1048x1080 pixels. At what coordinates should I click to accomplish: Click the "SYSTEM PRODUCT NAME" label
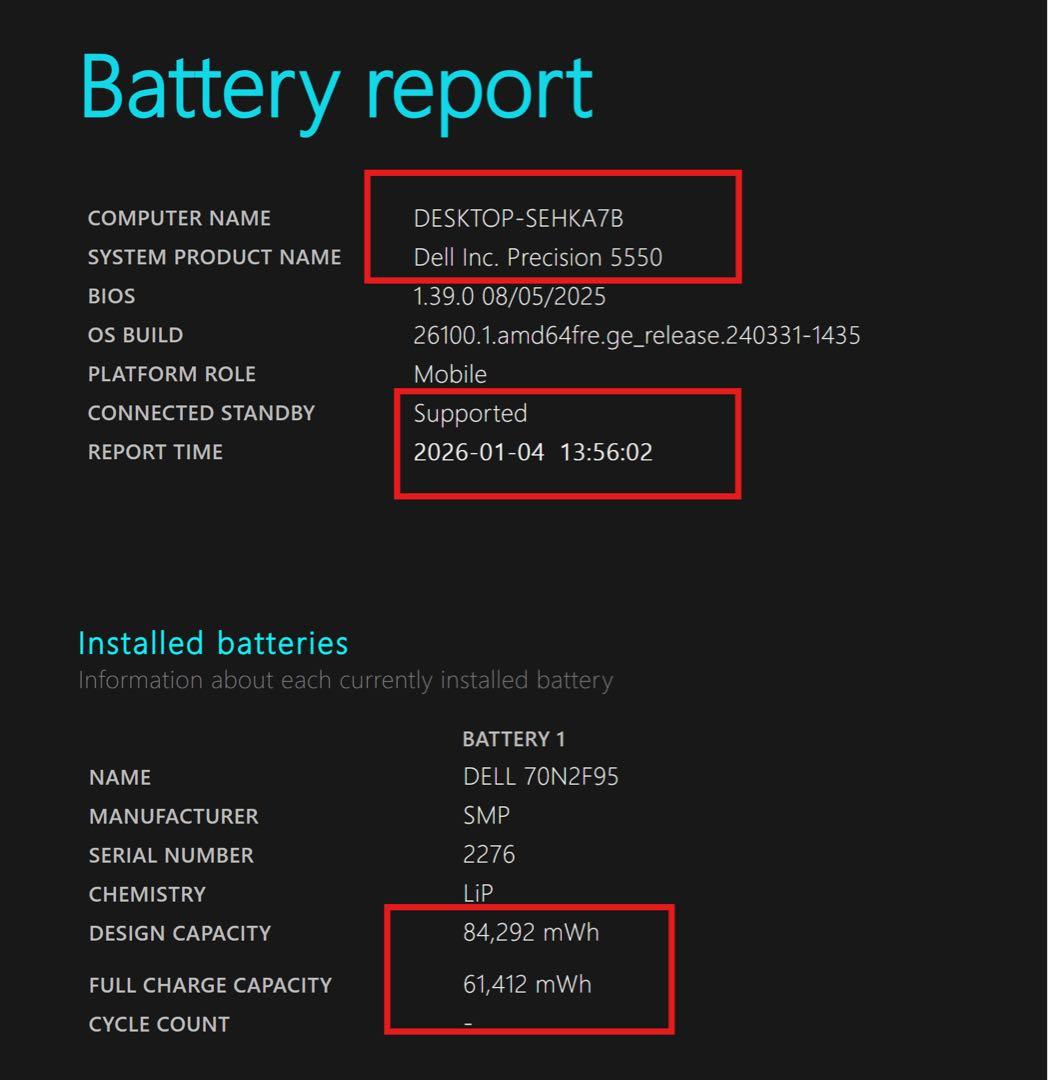[214, 257]
